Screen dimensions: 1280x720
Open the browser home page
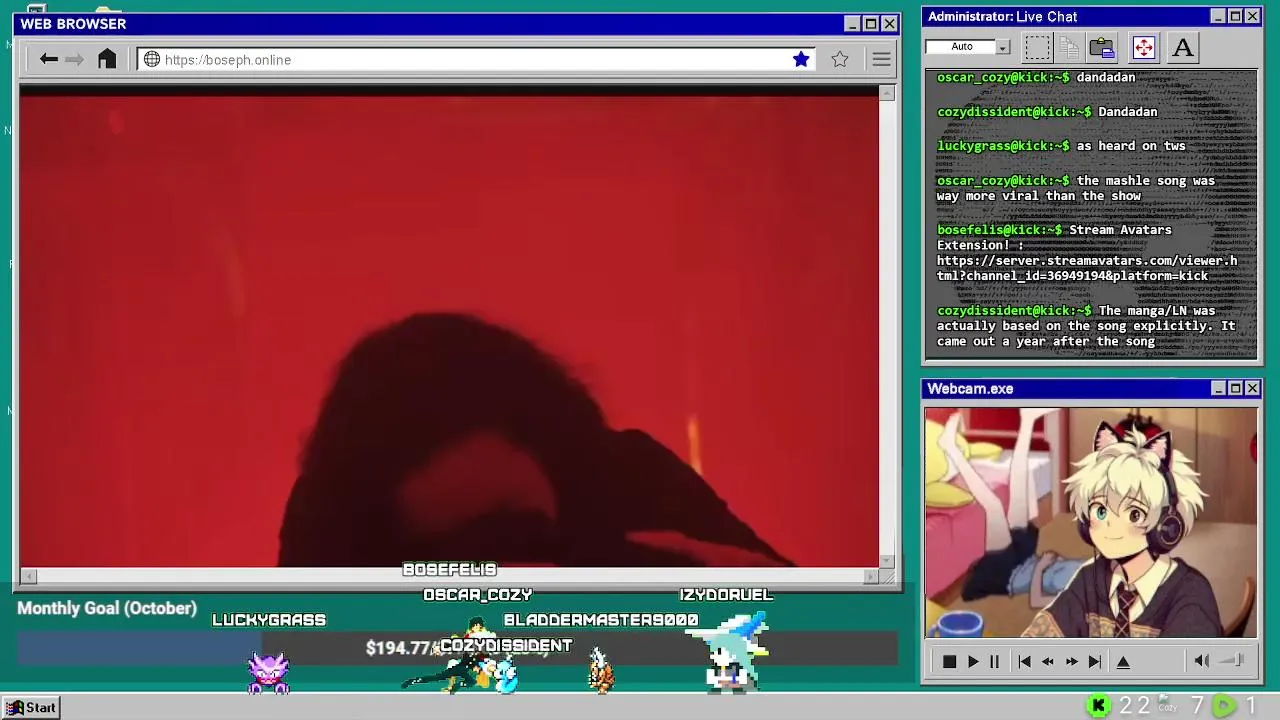coord(107,59)
